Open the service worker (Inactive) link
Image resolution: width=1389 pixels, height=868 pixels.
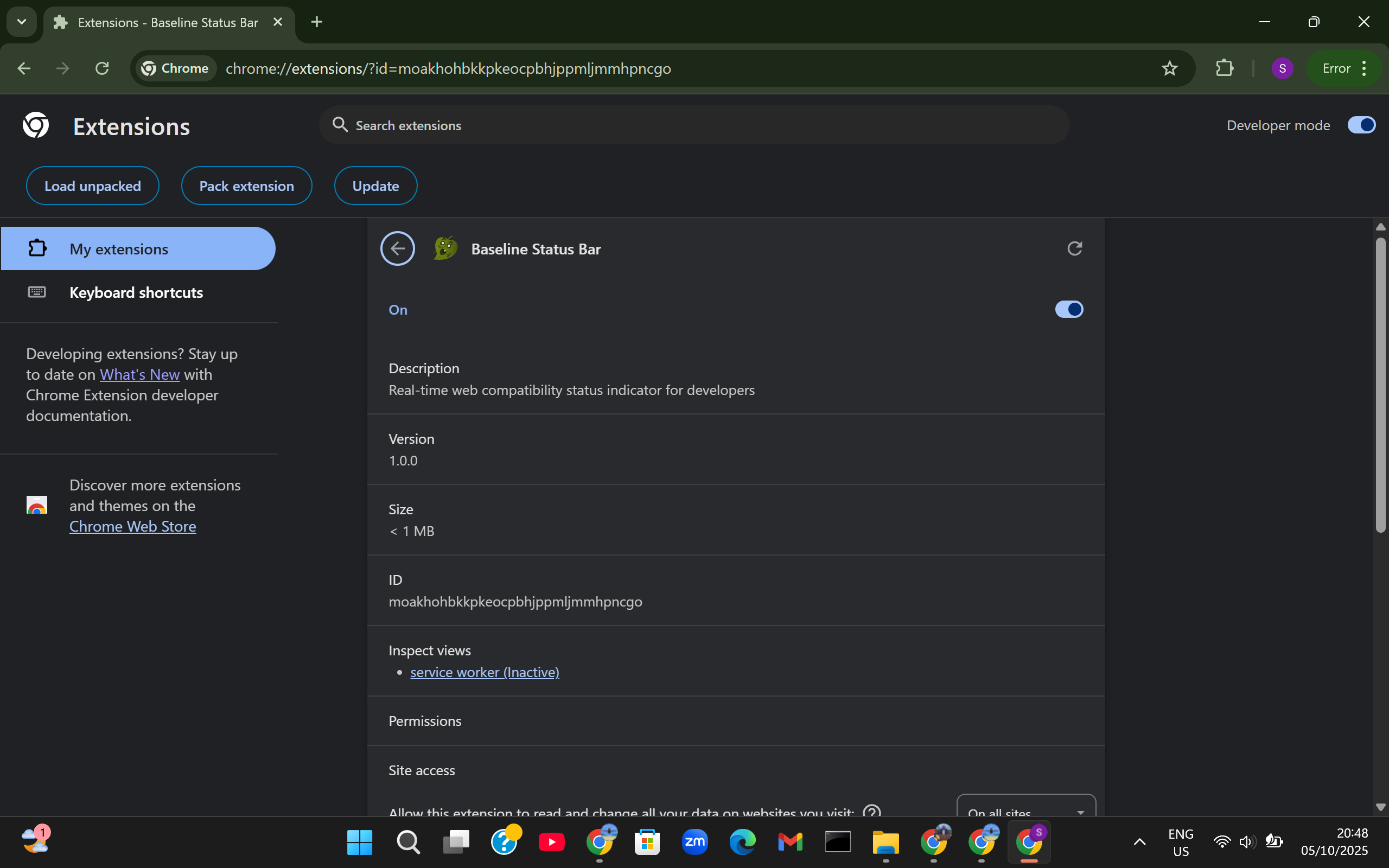pyautogui.click(x=485, y=672)
